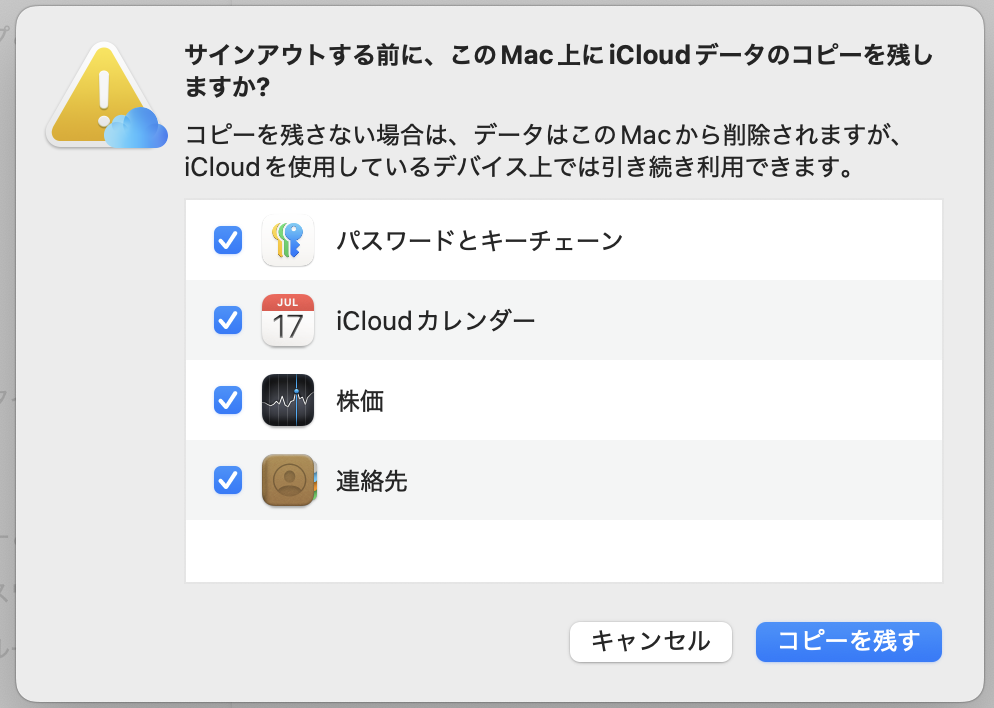Screen dimensions: 994x708
Task: Click the Passwords and Keychain keys icon
Action: tap(288, 241)
